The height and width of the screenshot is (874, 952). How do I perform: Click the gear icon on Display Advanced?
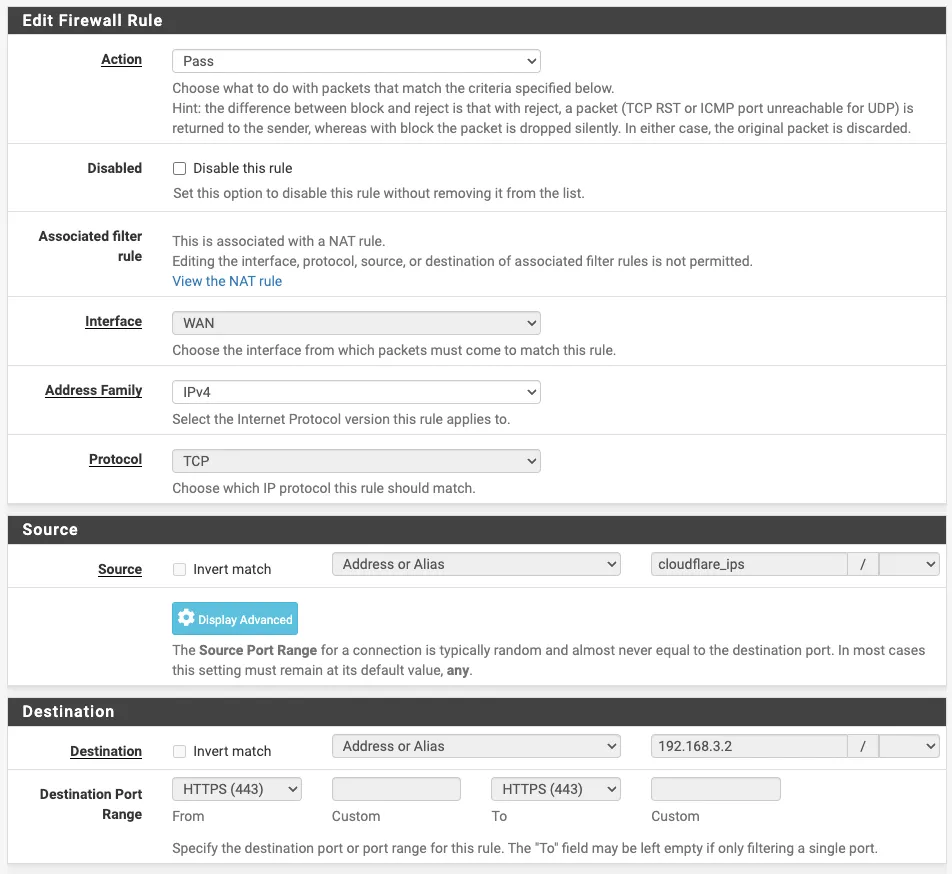186,618
